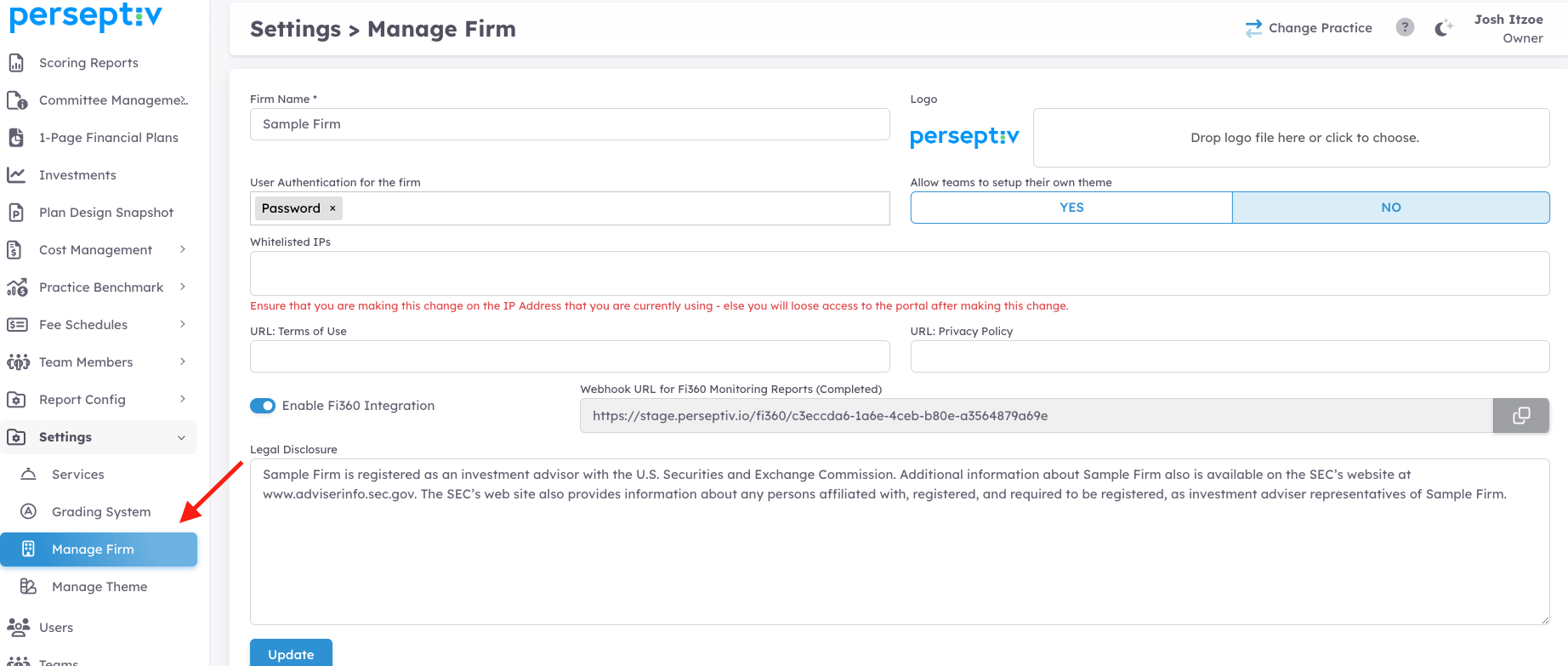This screenshot has width=1568, height=666.
Task: Click the Users group icon
Action: (x=18, y=628)
